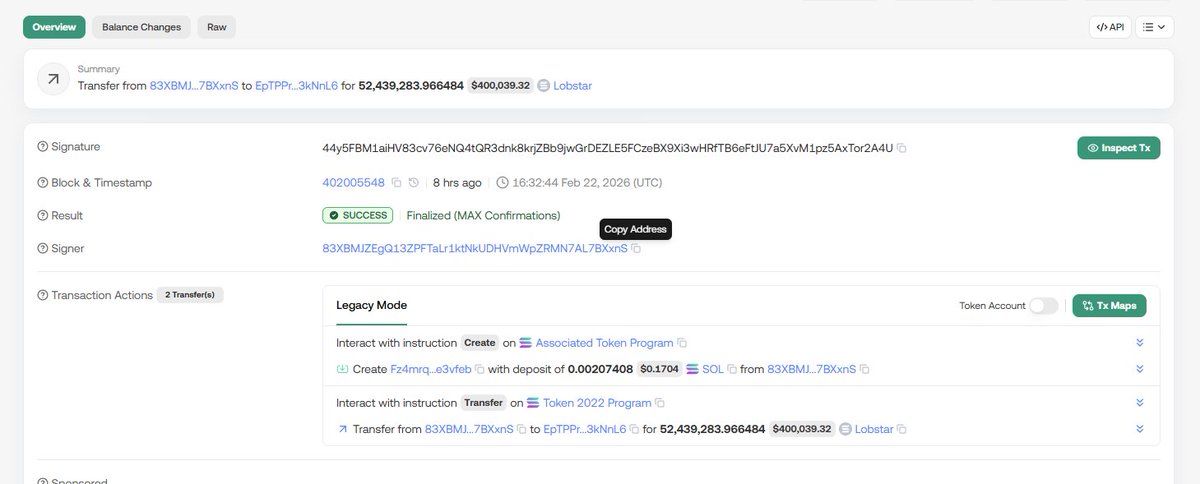Copy 83XBMJ...7BXxnS address in the Create row

pyautogui.click(x=865, y=369)
